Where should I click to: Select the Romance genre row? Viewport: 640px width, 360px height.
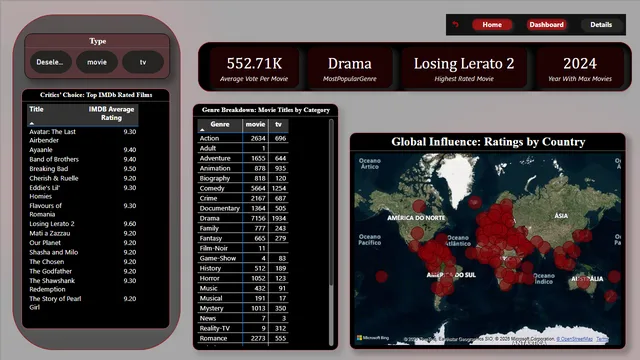tap(243, 338)
